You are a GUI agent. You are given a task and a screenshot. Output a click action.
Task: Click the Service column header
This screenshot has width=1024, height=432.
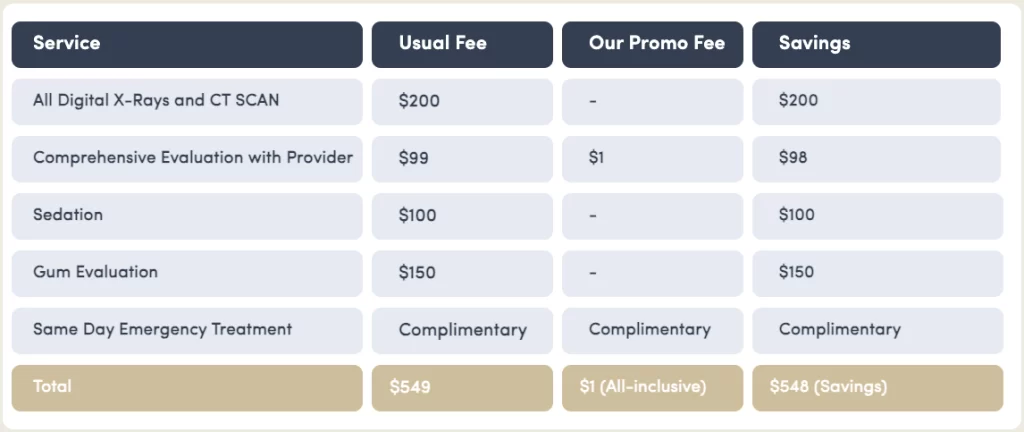(186, 44)
